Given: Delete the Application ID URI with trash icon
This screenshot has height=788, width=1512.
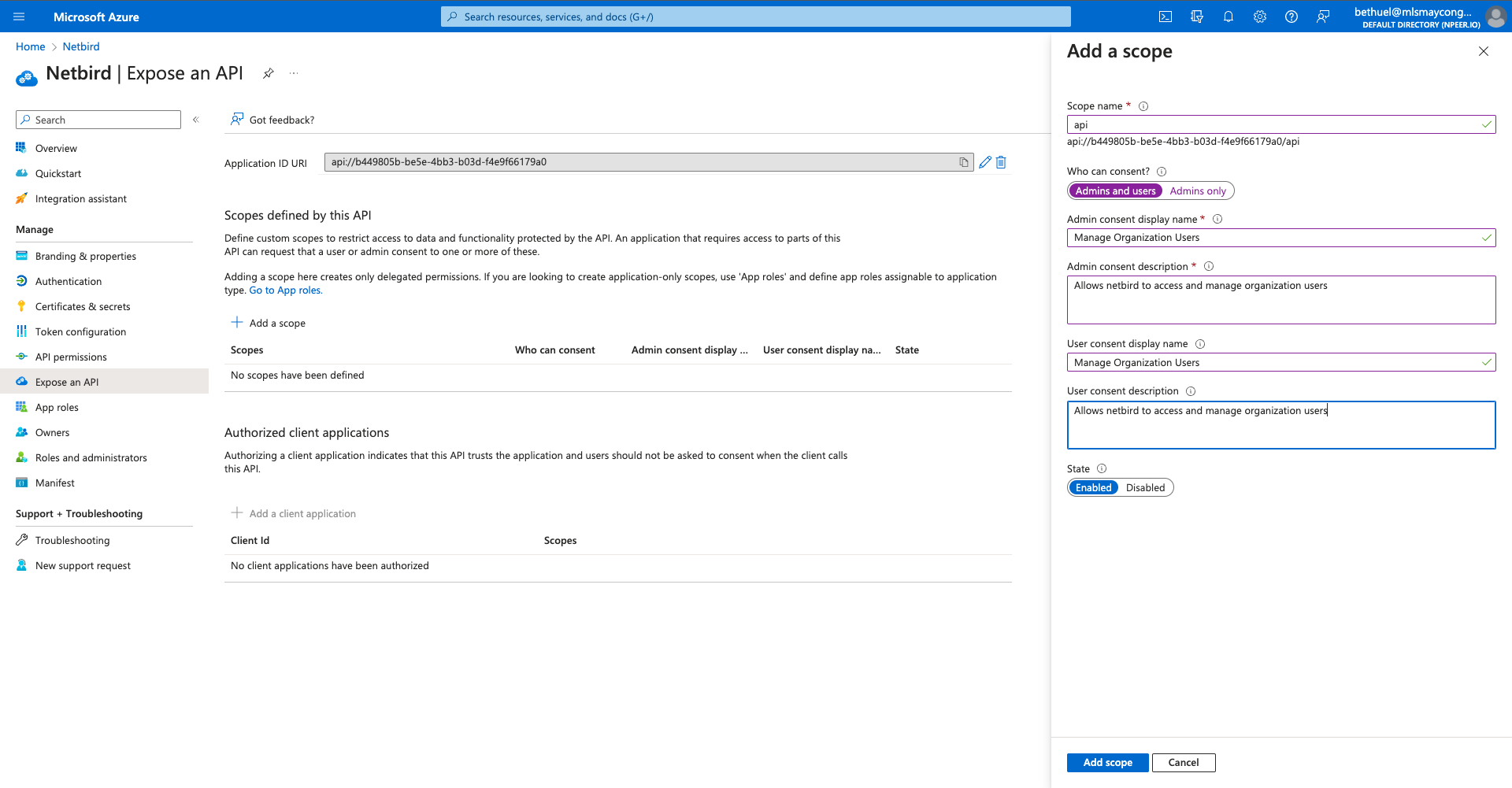Looking at the screenshot, I should tap(1001, 162).
